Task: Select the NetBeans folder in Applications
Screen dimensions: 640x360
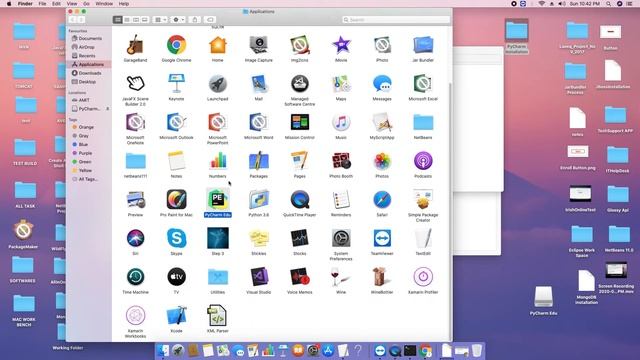Action: pyautogui.click(x=423, y=122)
